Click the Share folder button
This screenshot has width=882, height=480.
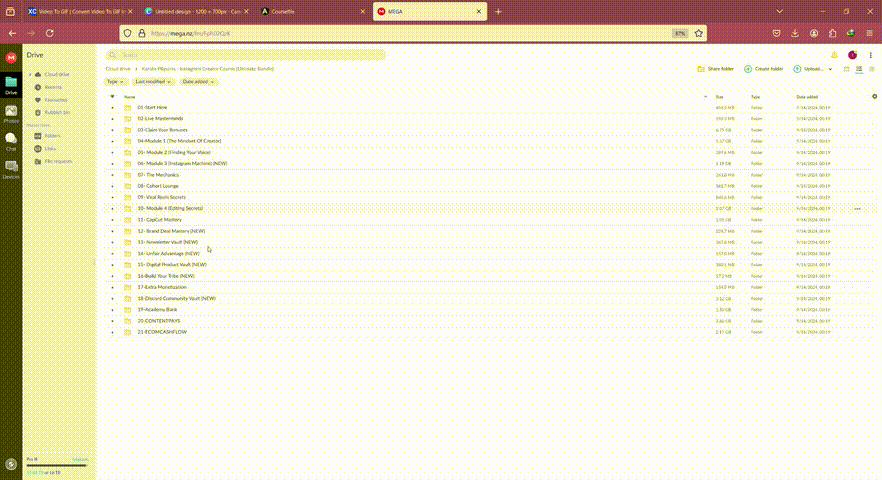pos(716,69)
